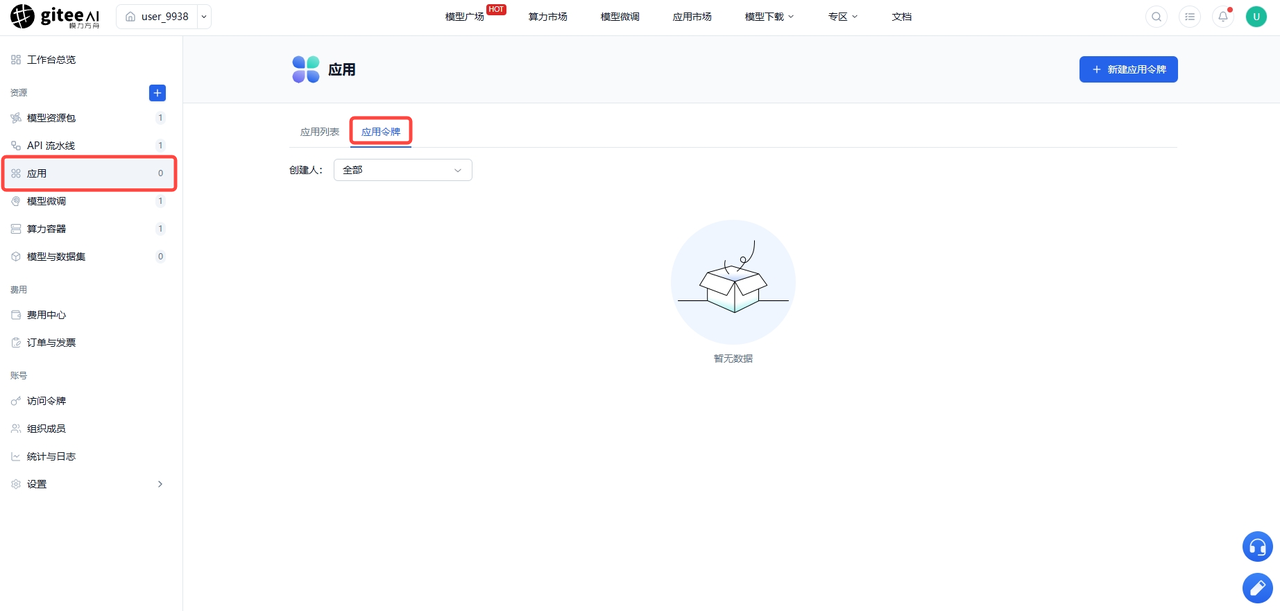Screen dimensions: 1280x611
Task: Click the 新建应用令牌 button
Action: [1128, 69]
